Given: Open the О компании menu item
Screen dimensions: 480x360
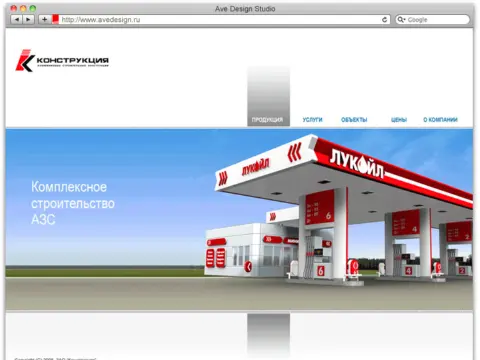Looking at the screenshot, I should tap(440, 119).
